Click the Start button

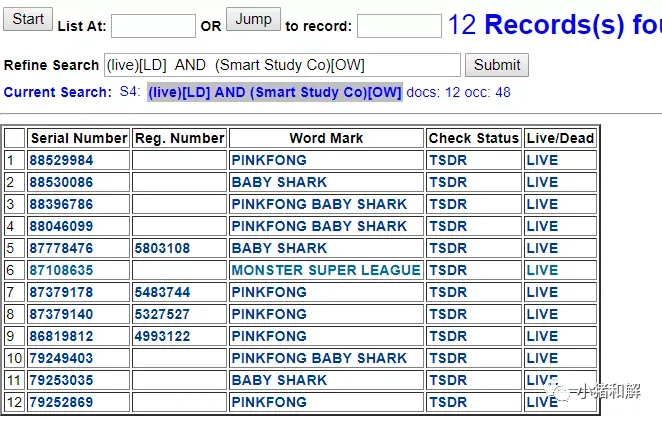tap(28, 19)
